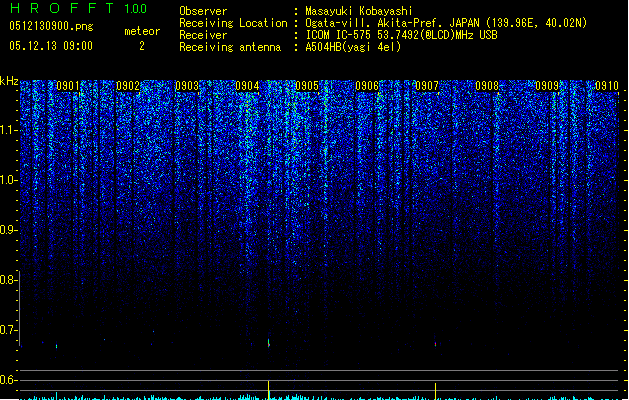Screen dimensions: 629x400
Task: Click the Receiving antenna label
Action: pos(230,47)
